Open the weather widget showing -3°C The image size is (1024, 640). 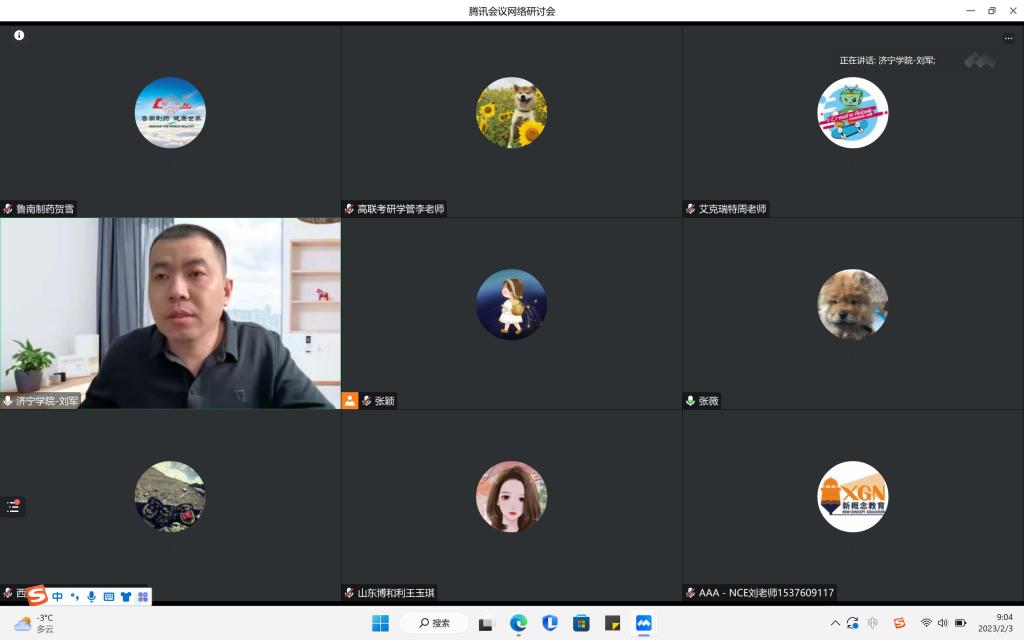click(35, 623)
